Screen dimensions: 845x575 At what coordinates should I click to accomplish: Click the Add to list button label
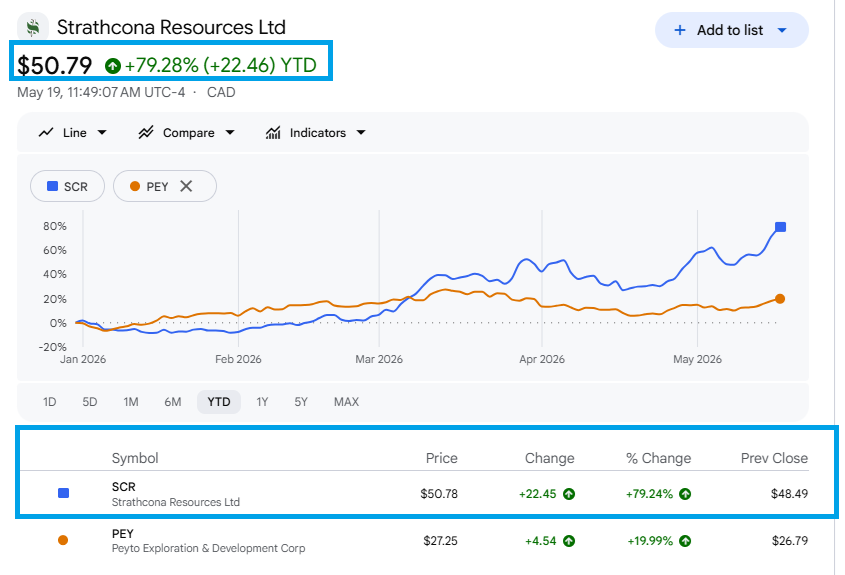(730, 30)
